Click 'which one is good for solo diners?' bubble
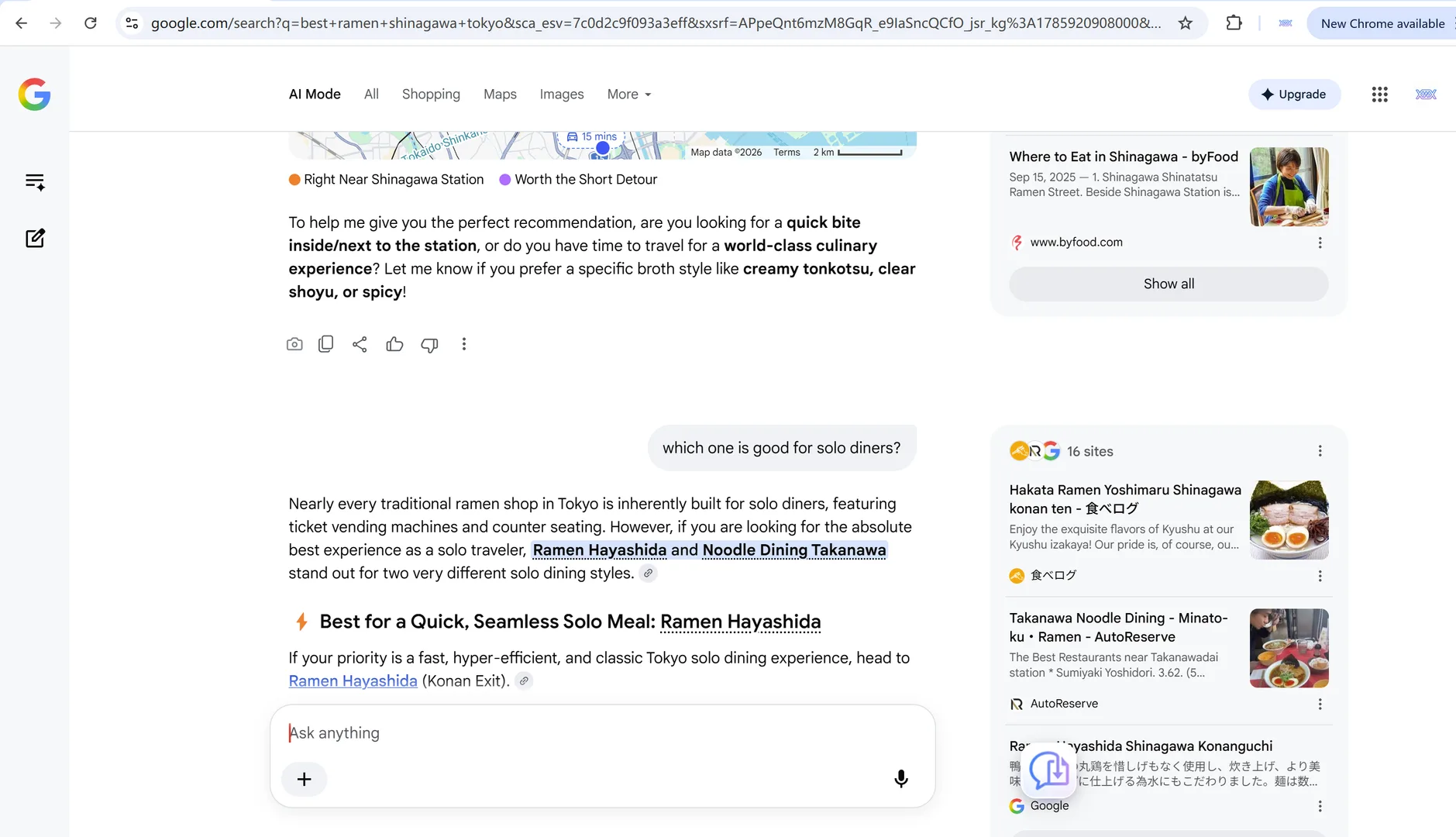This screenshot has height=837, width=1456. [x=782, y=448]
